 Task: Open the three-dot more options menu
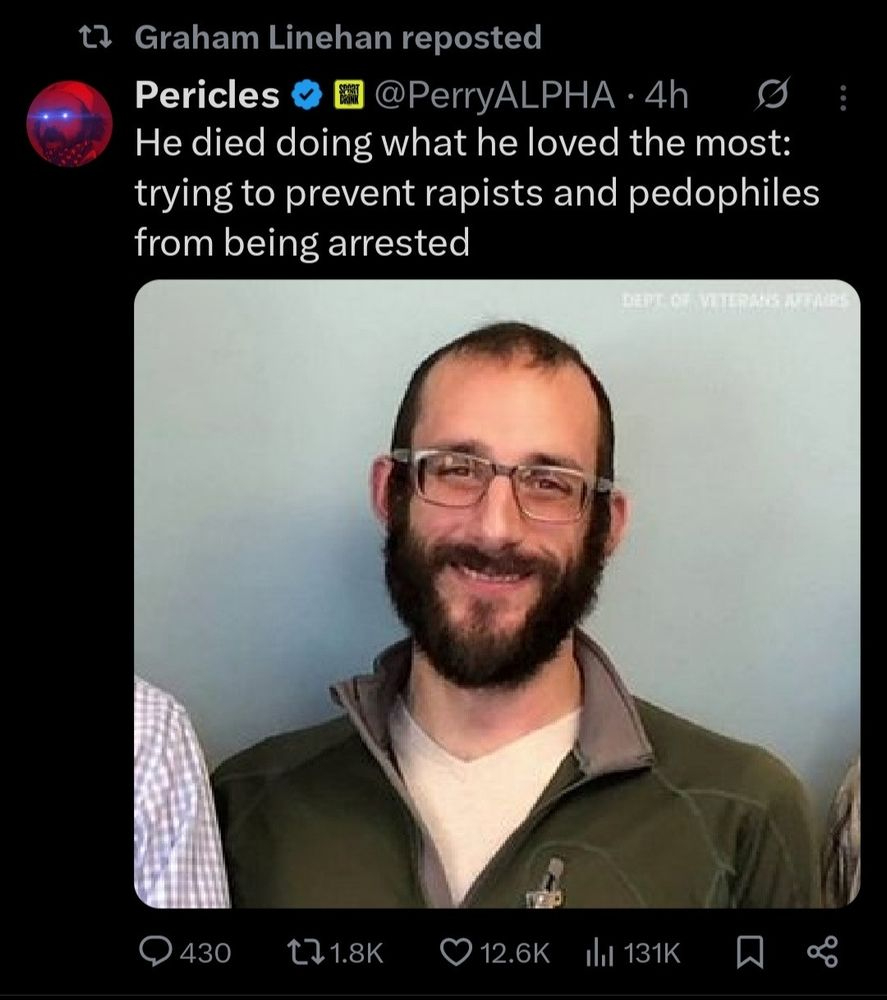pos(842,98)
